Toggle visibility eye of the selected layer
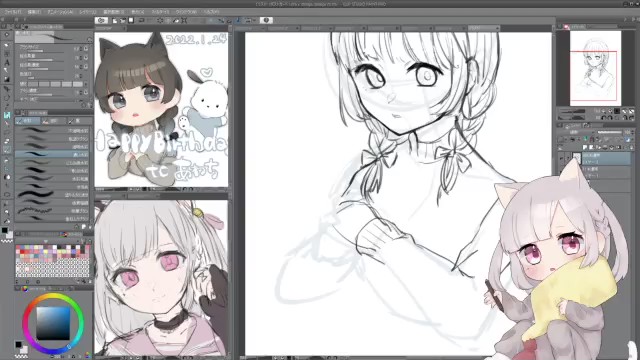Screen dimensions: 640x360 coord(562,158)
